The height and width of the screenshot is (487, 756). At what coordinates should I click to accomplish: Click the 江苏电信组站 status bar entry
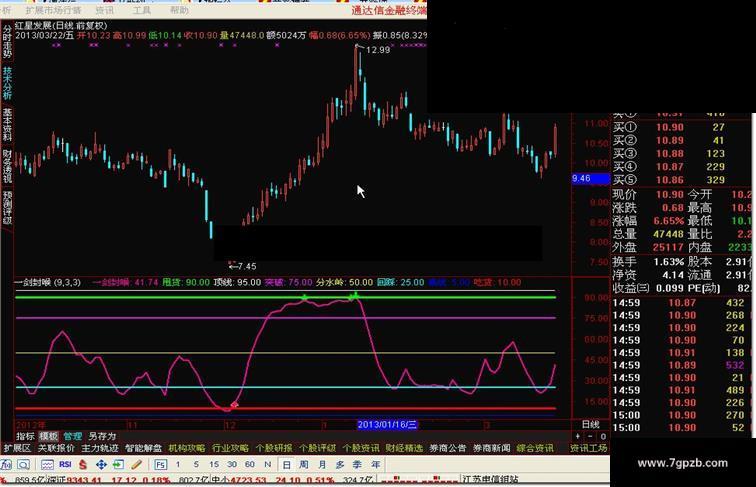491,480
